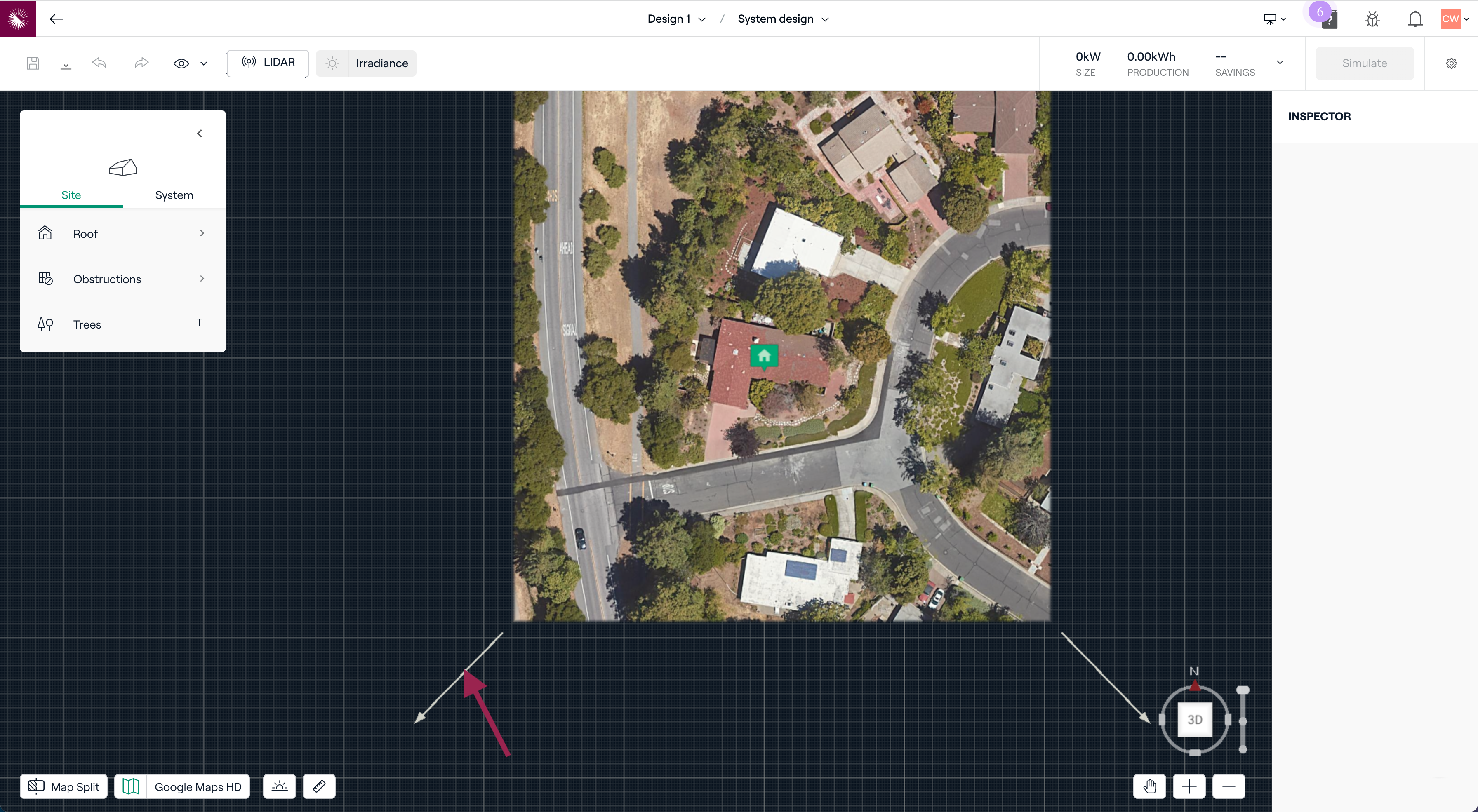Click the vertical tilt slider handle

[x=1243, y=690]
